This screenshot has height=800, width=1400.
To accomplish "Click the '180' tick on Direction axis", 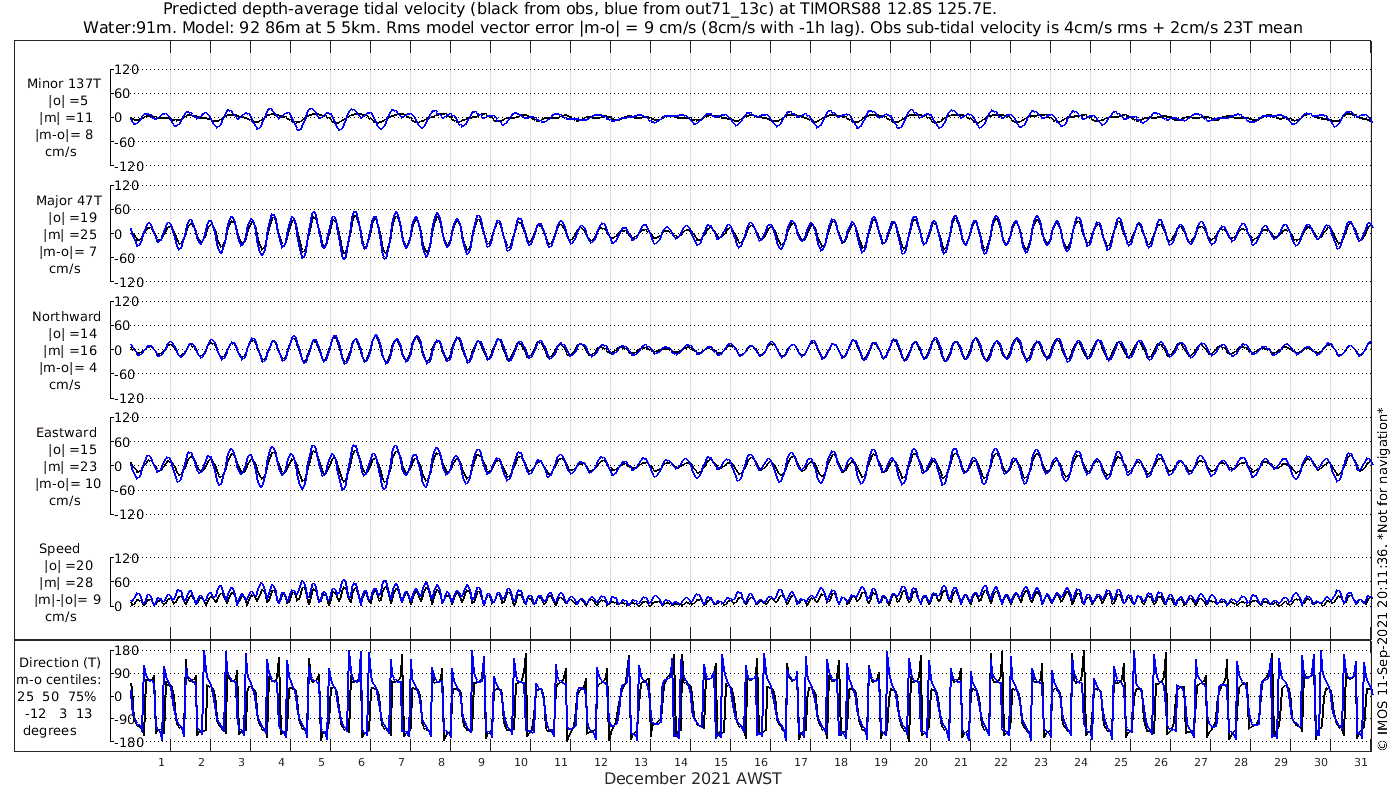I will 126,650.
